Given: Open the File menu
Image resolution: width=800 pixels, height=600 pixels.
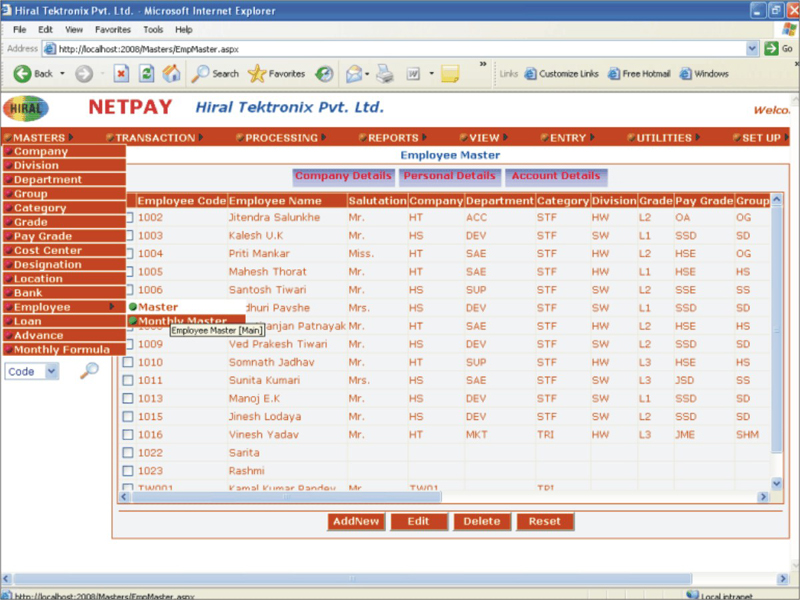Looking at the screenshot, I should (19, 30).
